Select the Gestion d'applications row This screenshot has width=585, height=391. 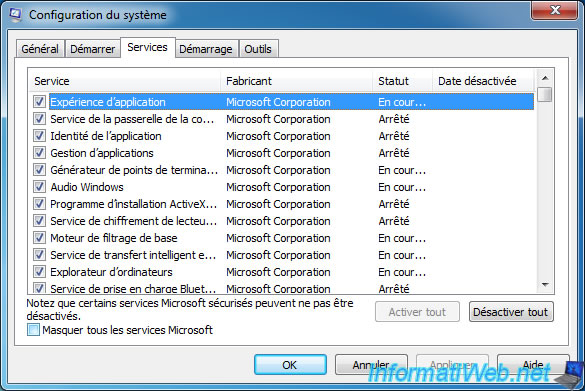284,153
